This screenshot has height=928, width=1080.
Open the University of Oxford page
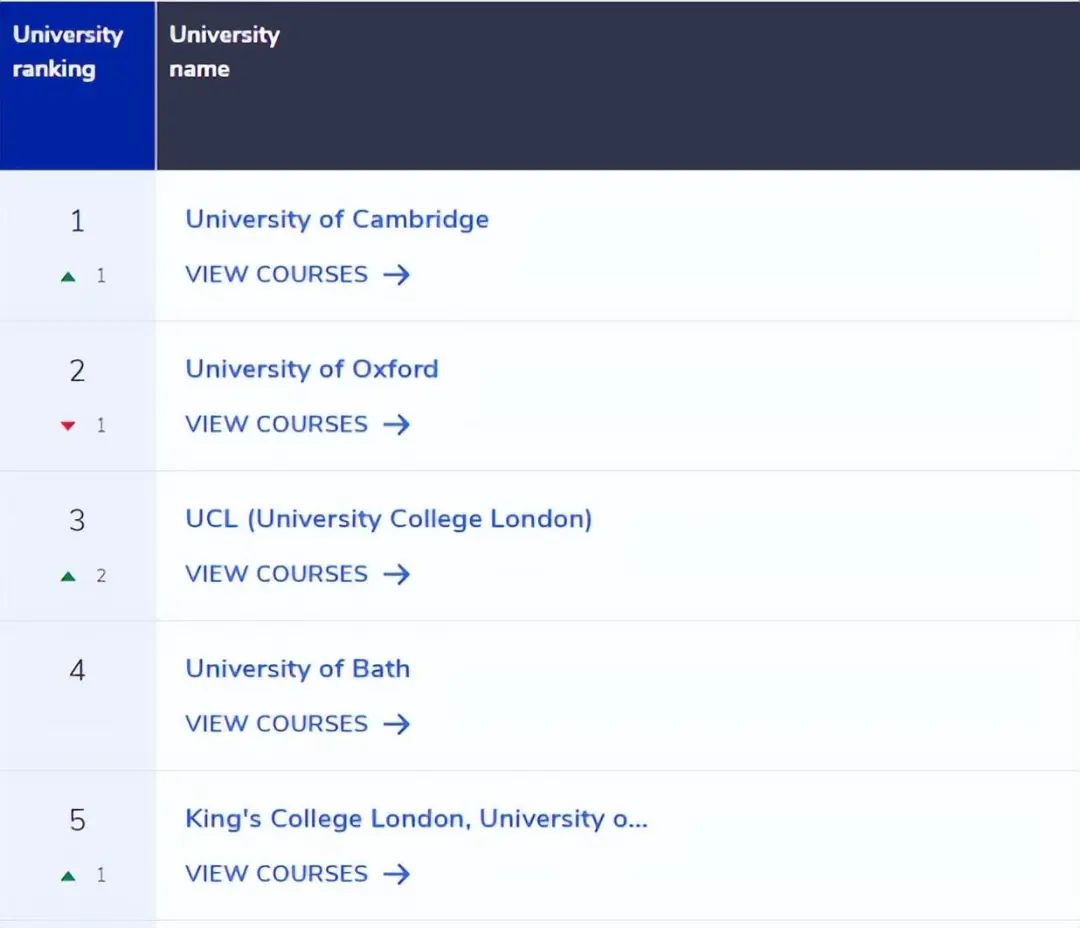(311, 369)
